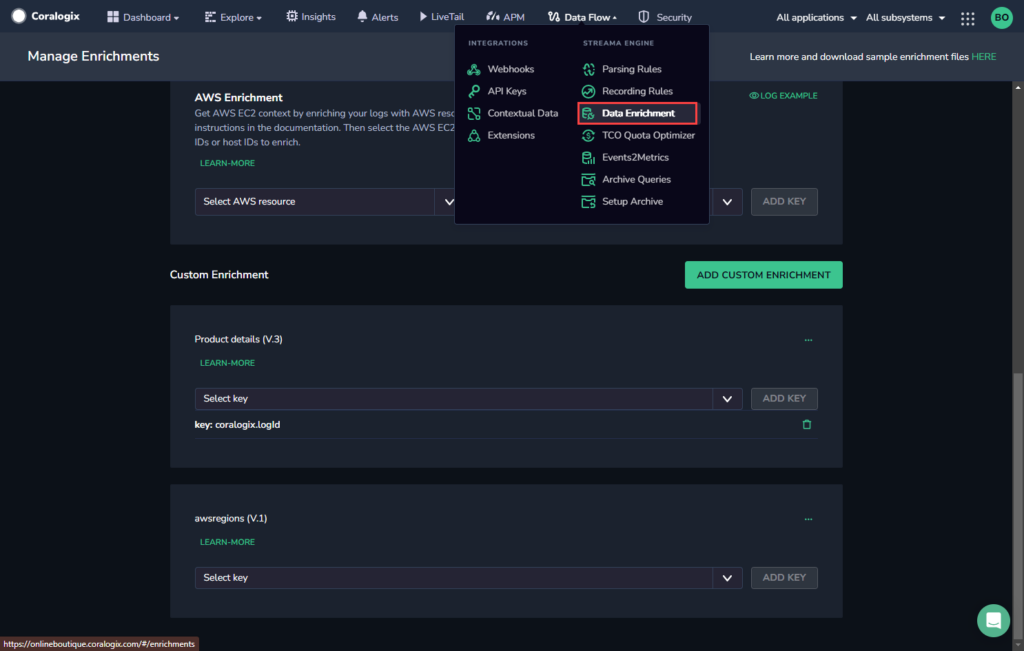Click the Contextual Data icon

(474, 114)
